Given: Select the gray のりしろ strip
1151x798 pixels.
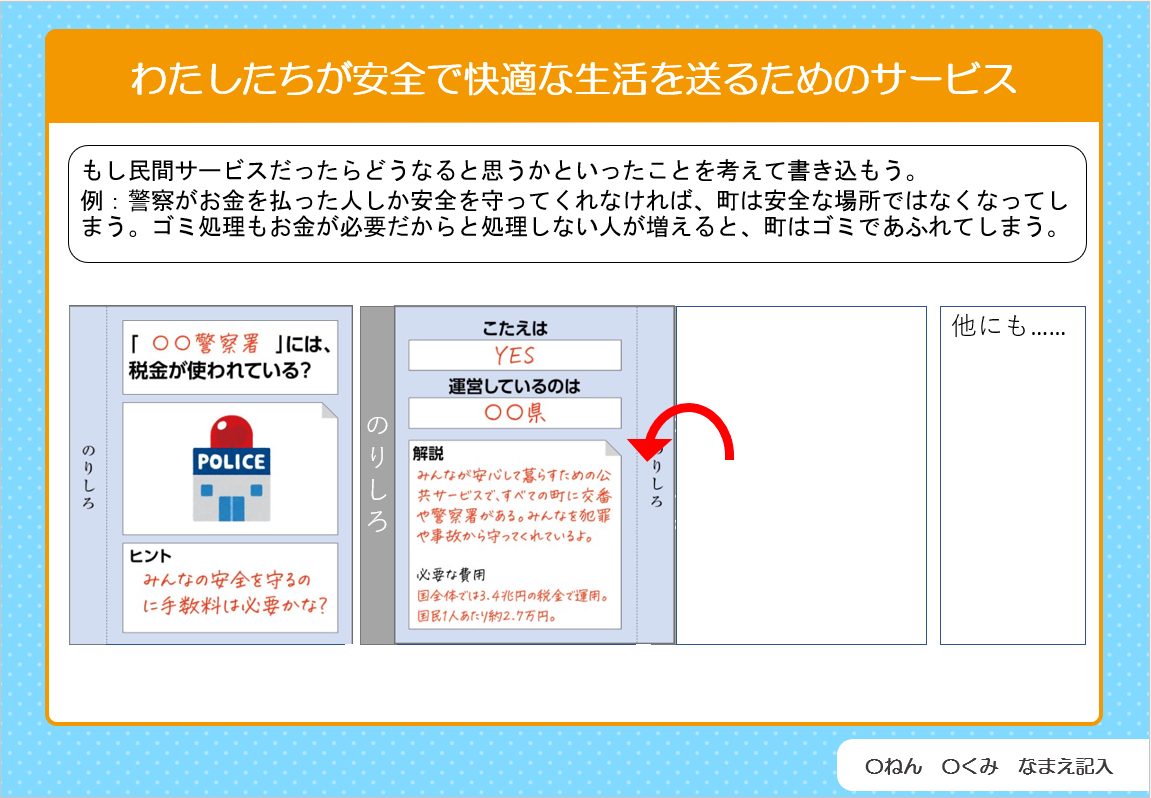Looking at the screenshot, I should point(377,475).
